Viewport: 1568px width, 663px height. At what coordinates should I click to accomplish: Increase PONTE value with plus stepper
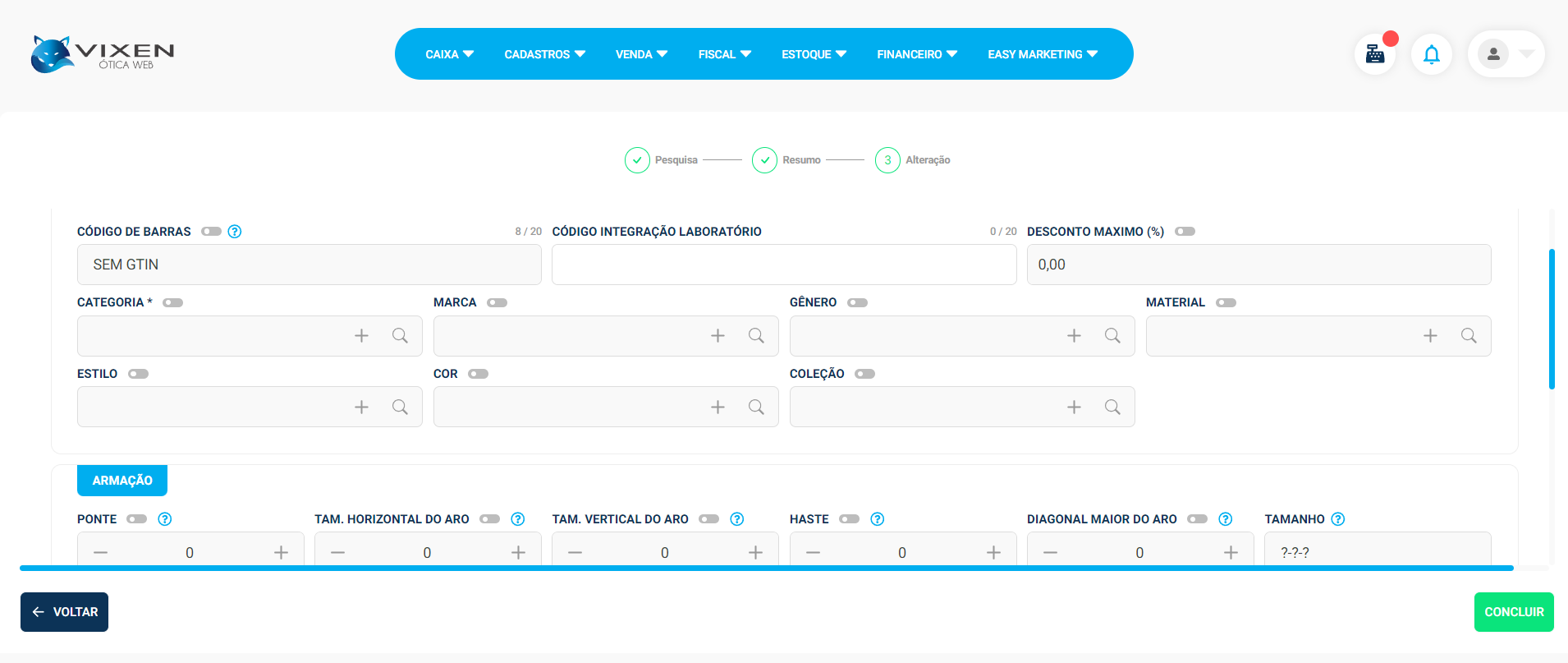tap(281, 553)
